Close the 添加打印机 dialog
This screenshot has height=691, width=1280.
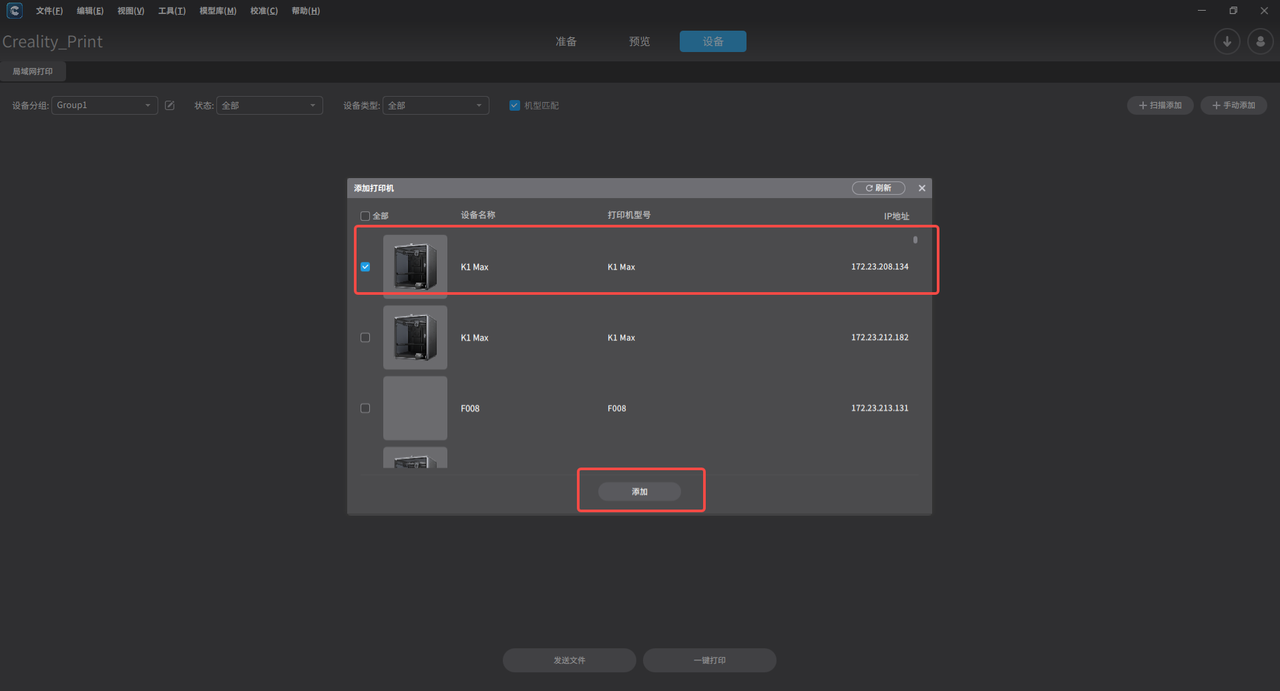point(922,188)
